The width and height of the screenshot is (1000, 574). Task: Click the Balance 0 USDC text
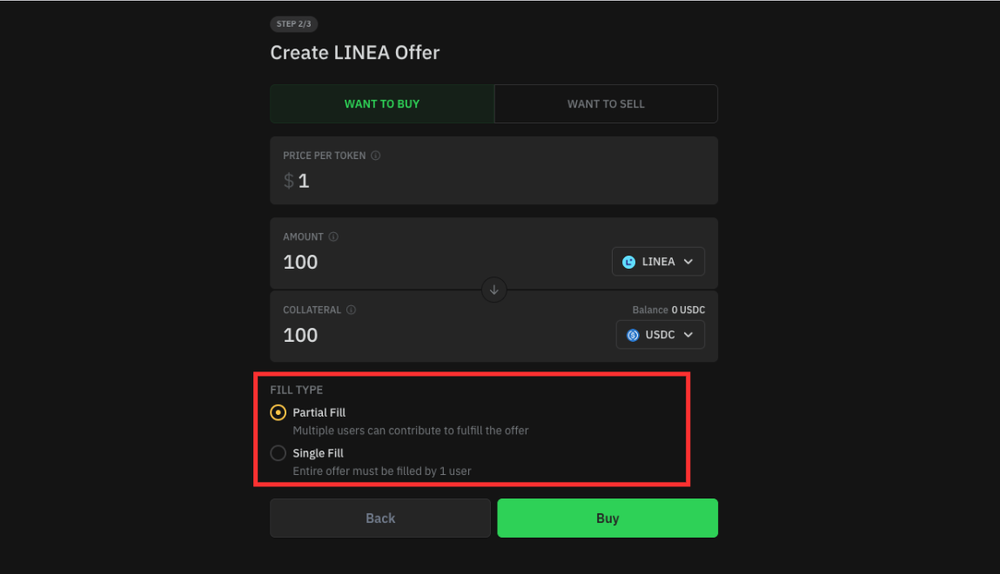[668, 310]
